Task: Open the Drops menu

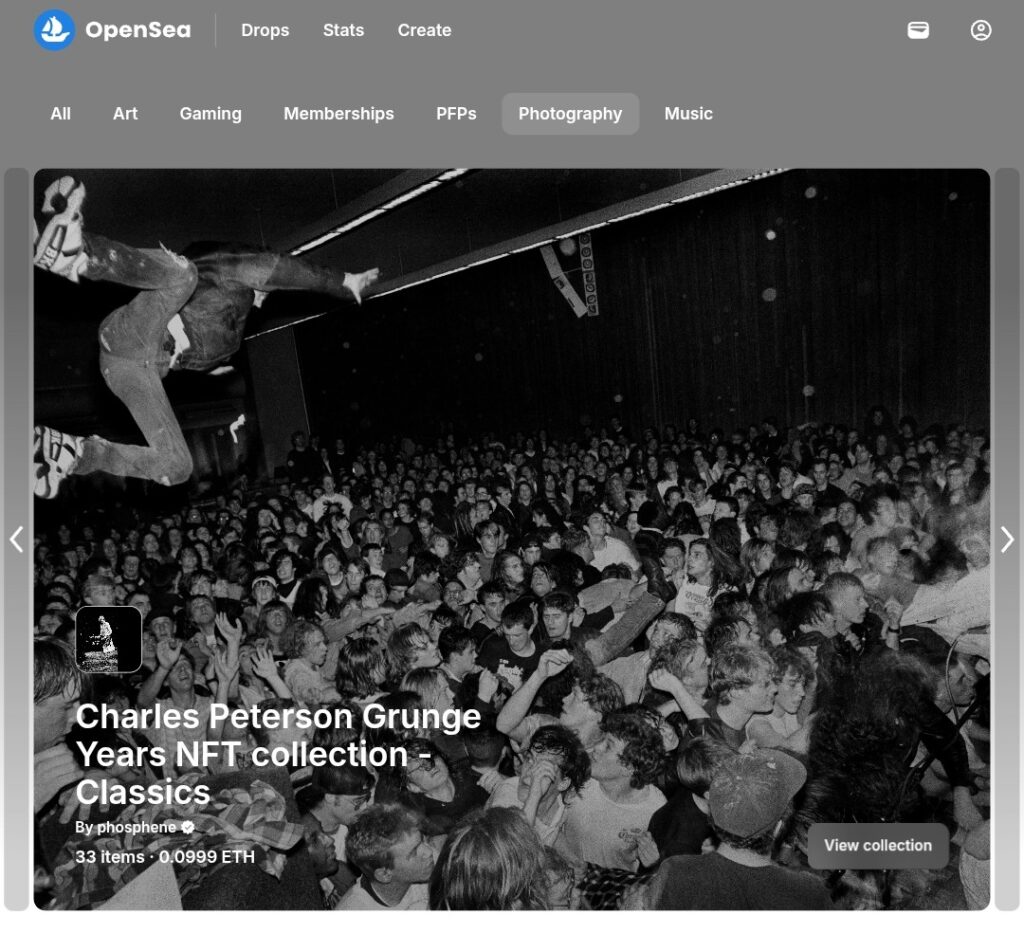Action: click(264, 30)
